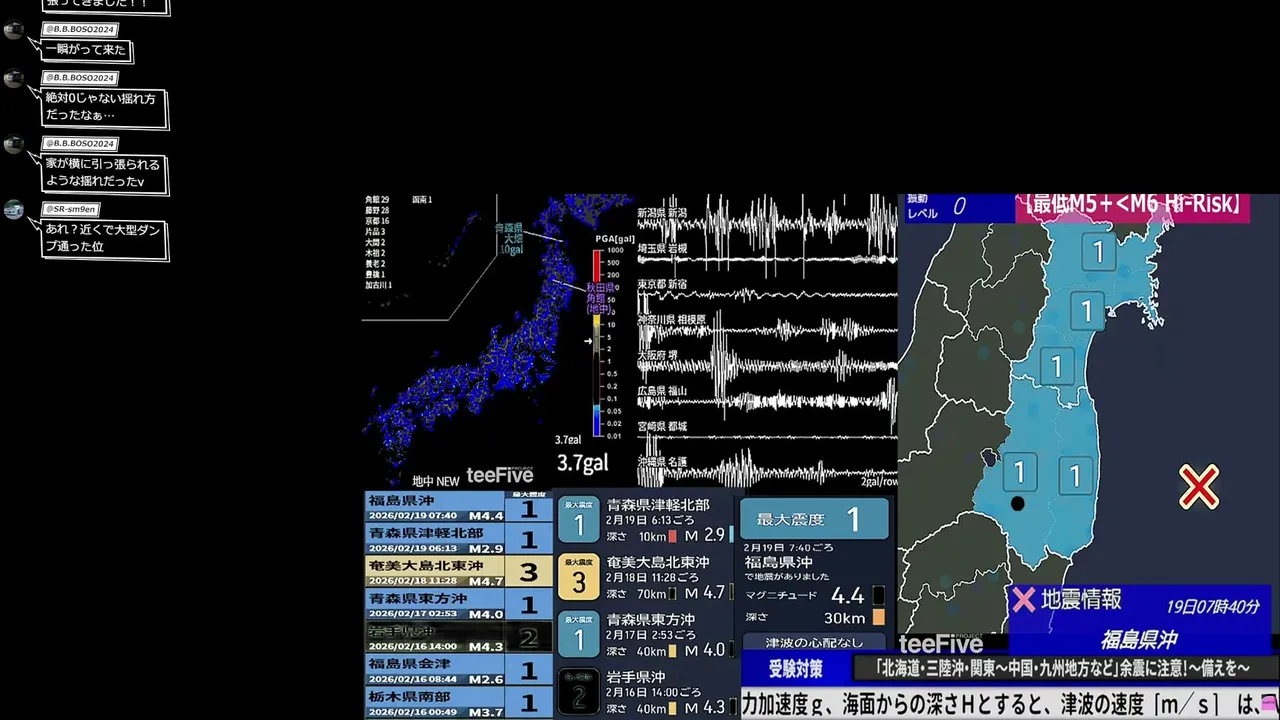Select the yellow 奄美大島北東沖 M4.7 row
The height and width of the screenshot is (720, 1280).
pyautogui.click(x=457, y=572)
